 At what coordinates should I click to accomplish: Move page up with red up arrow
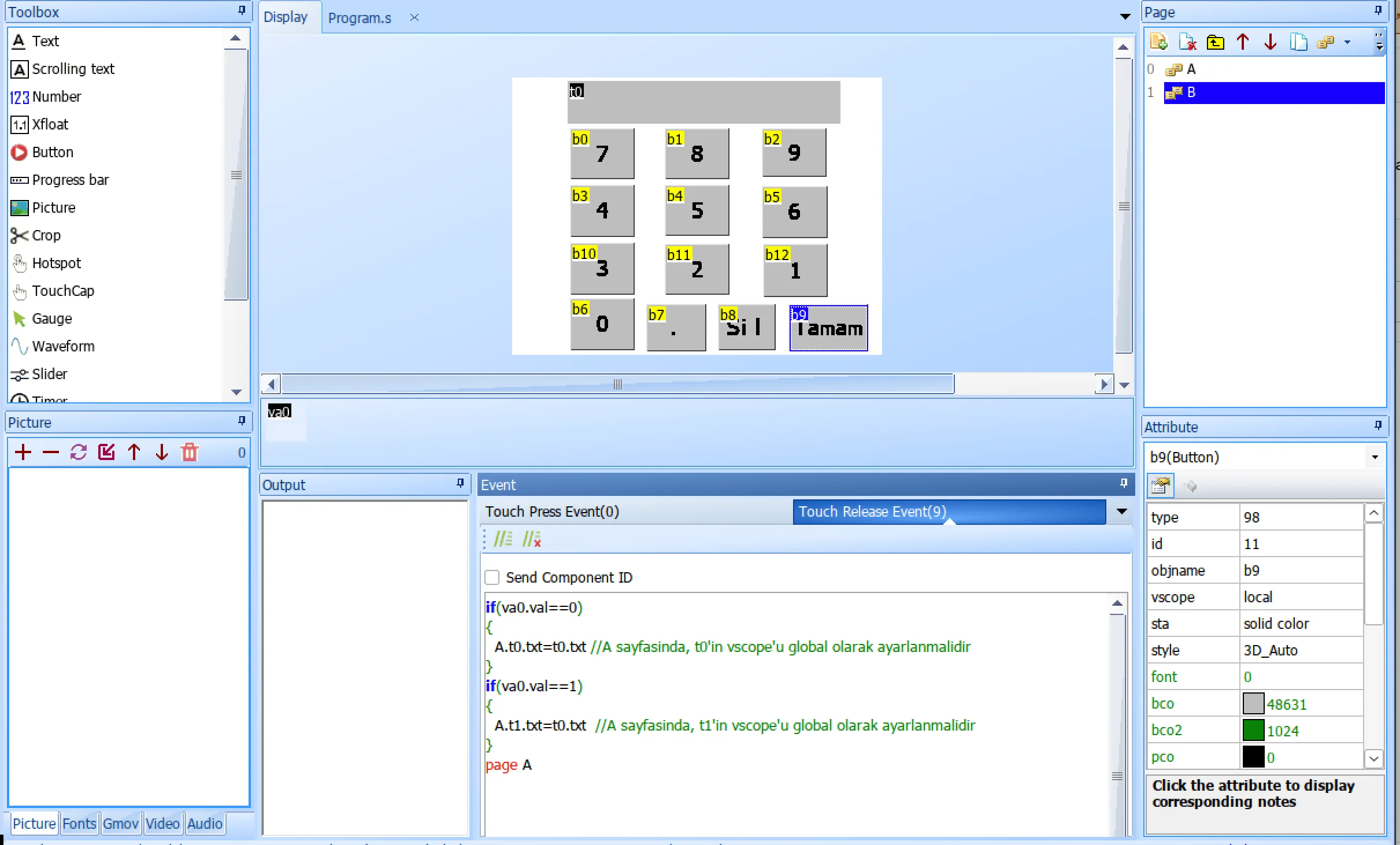pos(1243,42)
